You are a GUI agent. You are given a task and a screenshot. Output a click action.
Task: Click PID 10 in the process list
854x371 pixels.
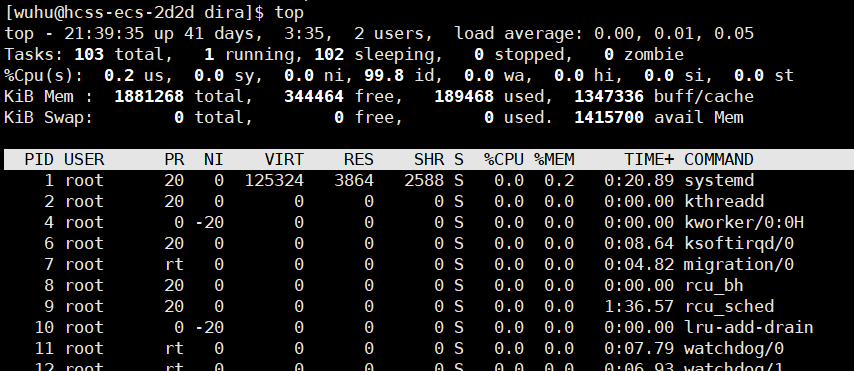44,327
